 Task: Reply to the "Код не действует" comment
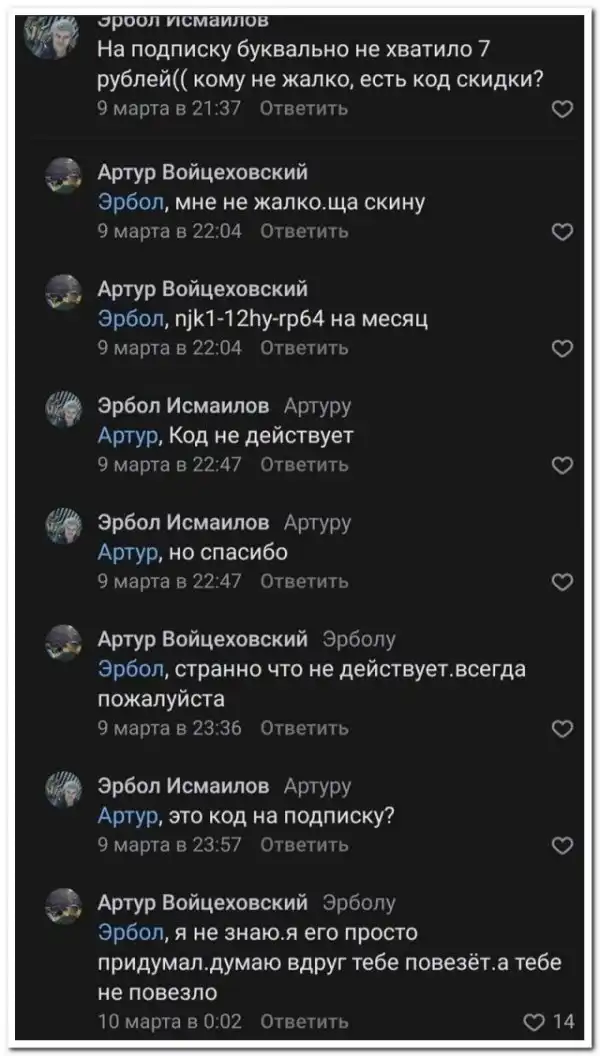tap(304, 465)
